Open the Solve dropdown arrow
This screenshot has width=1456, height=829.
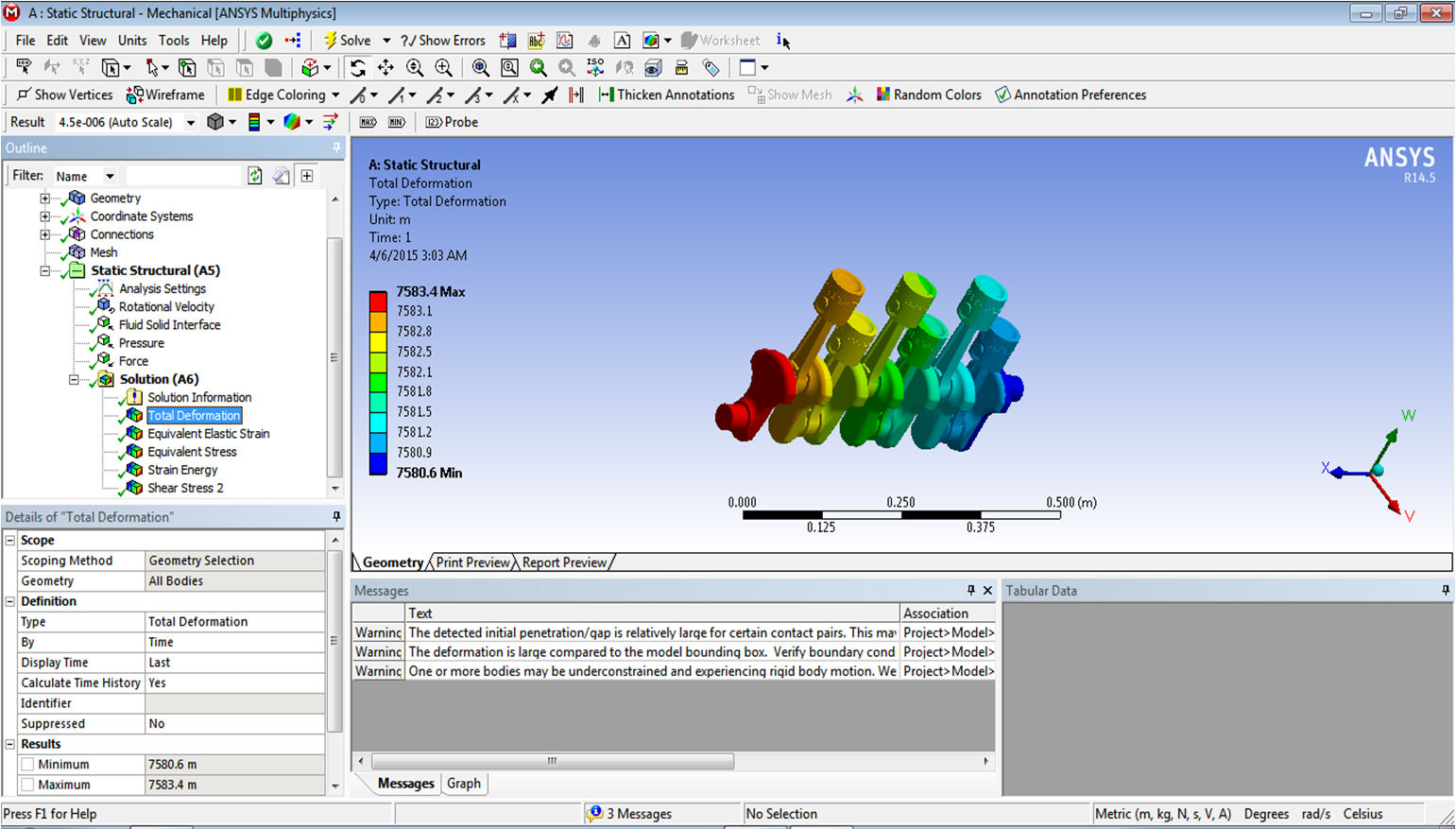(x=385, y=41)
